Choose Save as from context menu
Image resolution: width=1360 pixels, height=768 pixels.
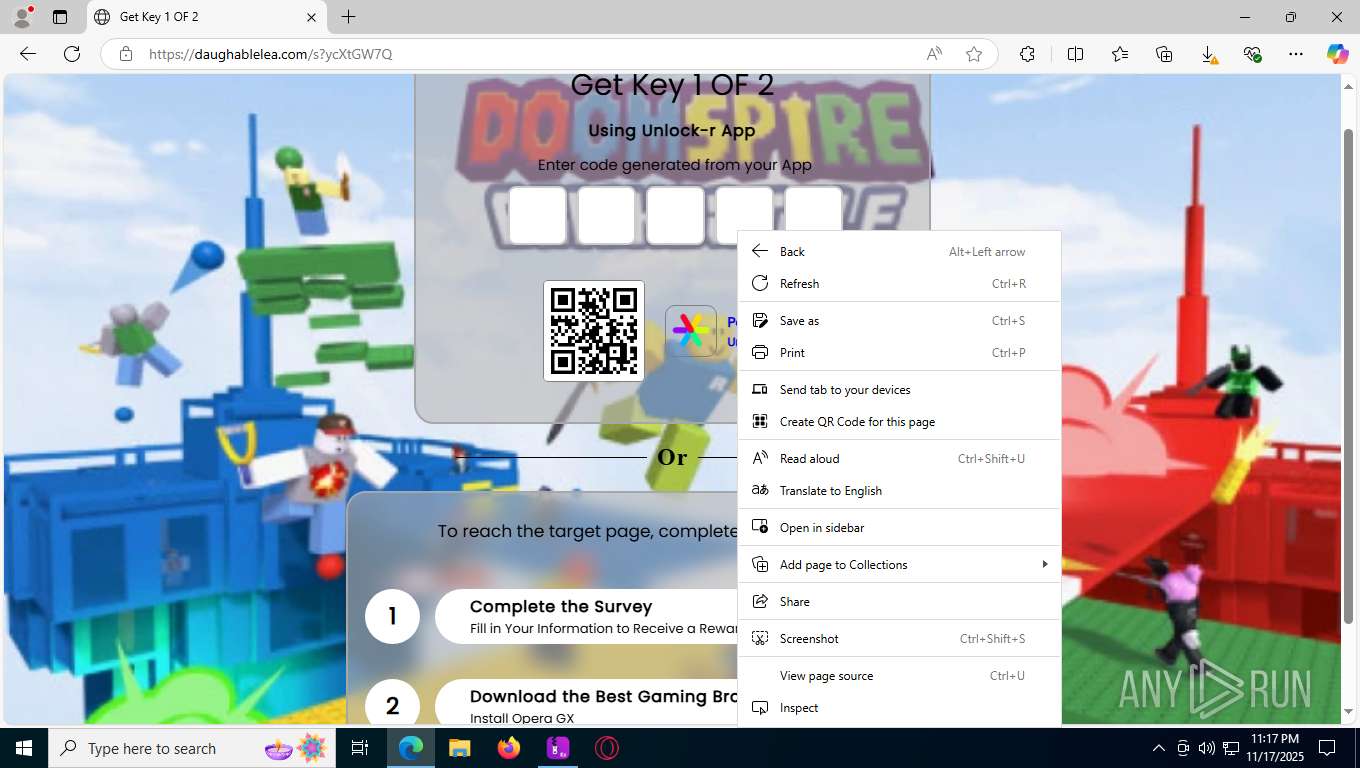(899, 321)
